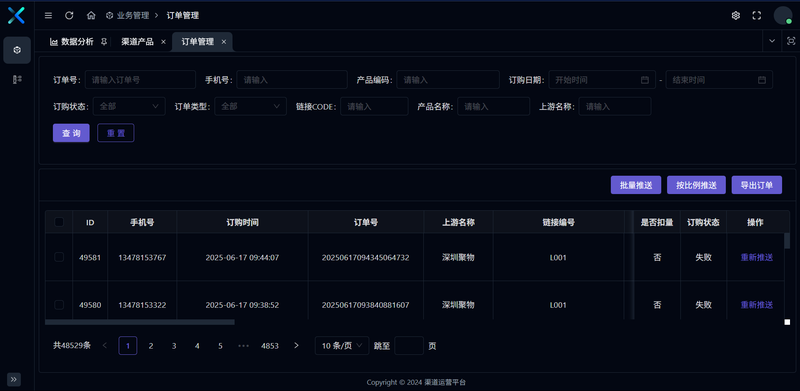Click order number 2025061709434506​4732
The width and height of the screenshot is (800, 391).
(365, 257)
